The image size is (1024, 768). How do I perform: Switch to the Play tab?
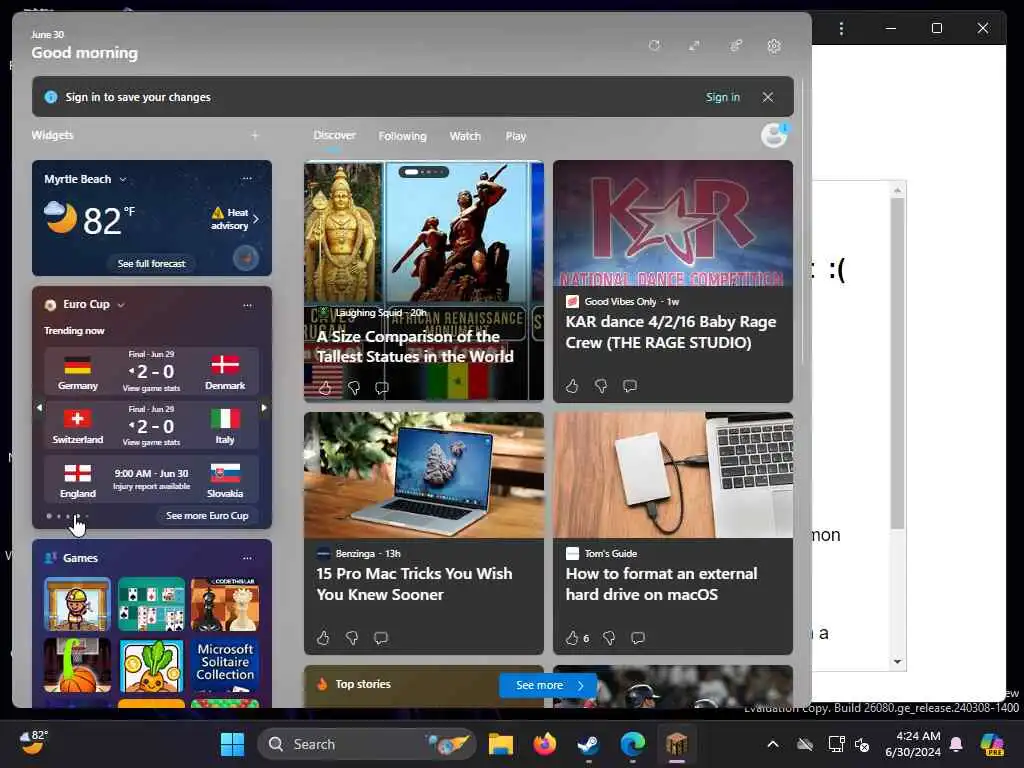[x=515, y=136]
